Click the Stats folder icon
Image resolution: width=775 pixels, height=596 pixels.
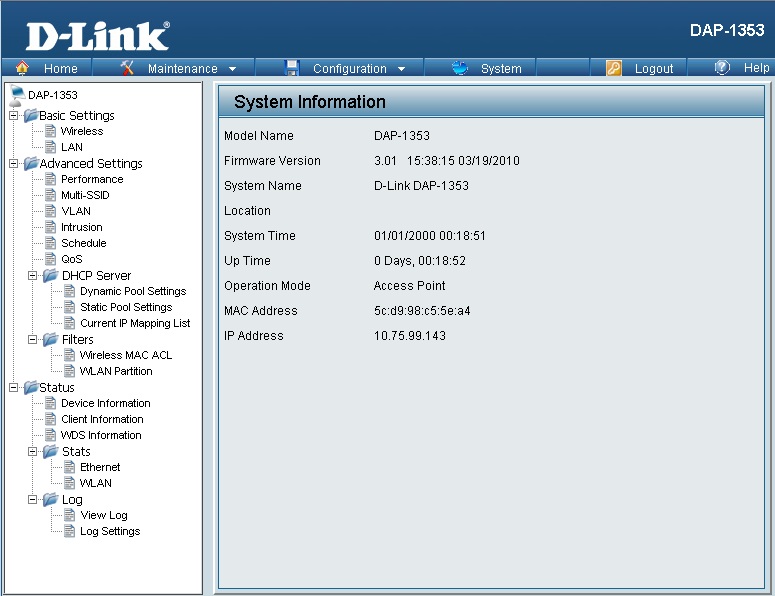50,451
